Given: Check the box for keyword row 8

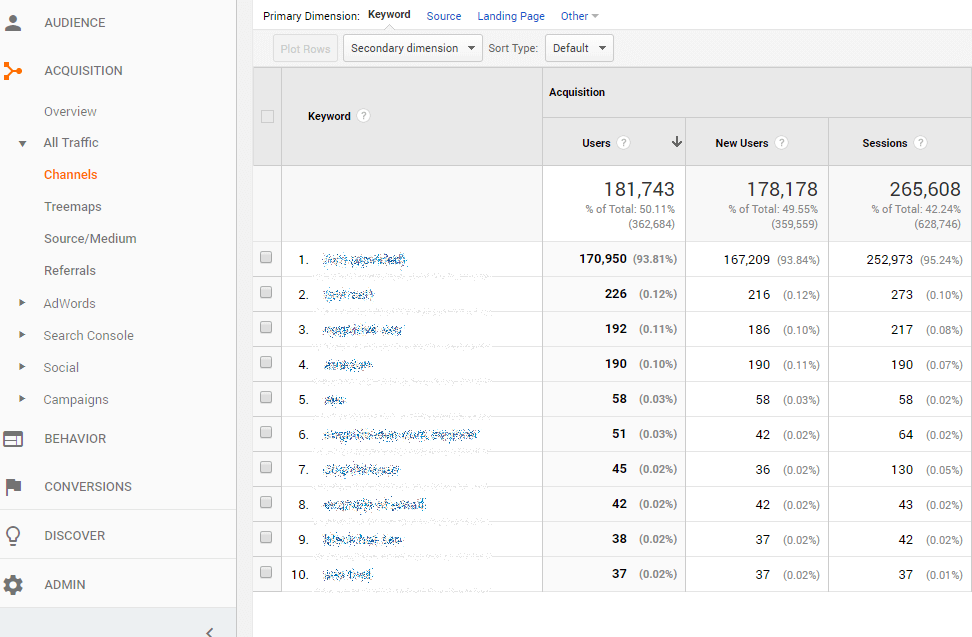Looking at the screenshot, I should pyautogui.click(x=266, y=502).
